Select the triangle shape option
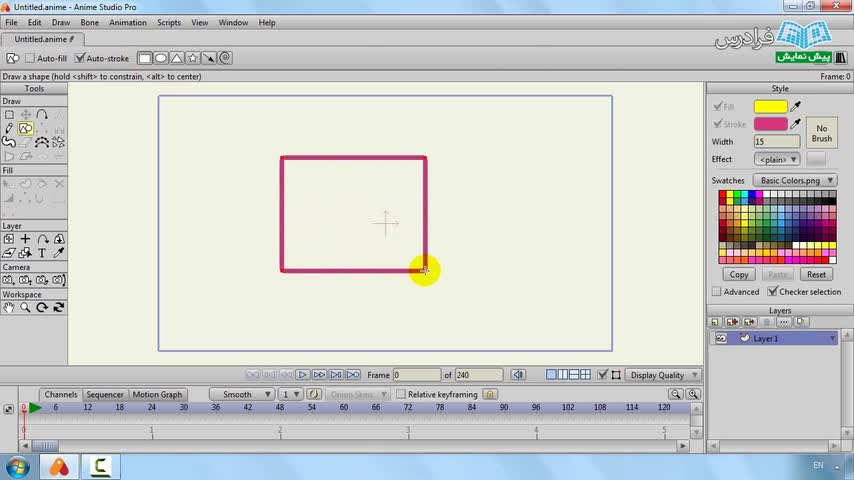854x480 pixels. (x=176, y=58)
